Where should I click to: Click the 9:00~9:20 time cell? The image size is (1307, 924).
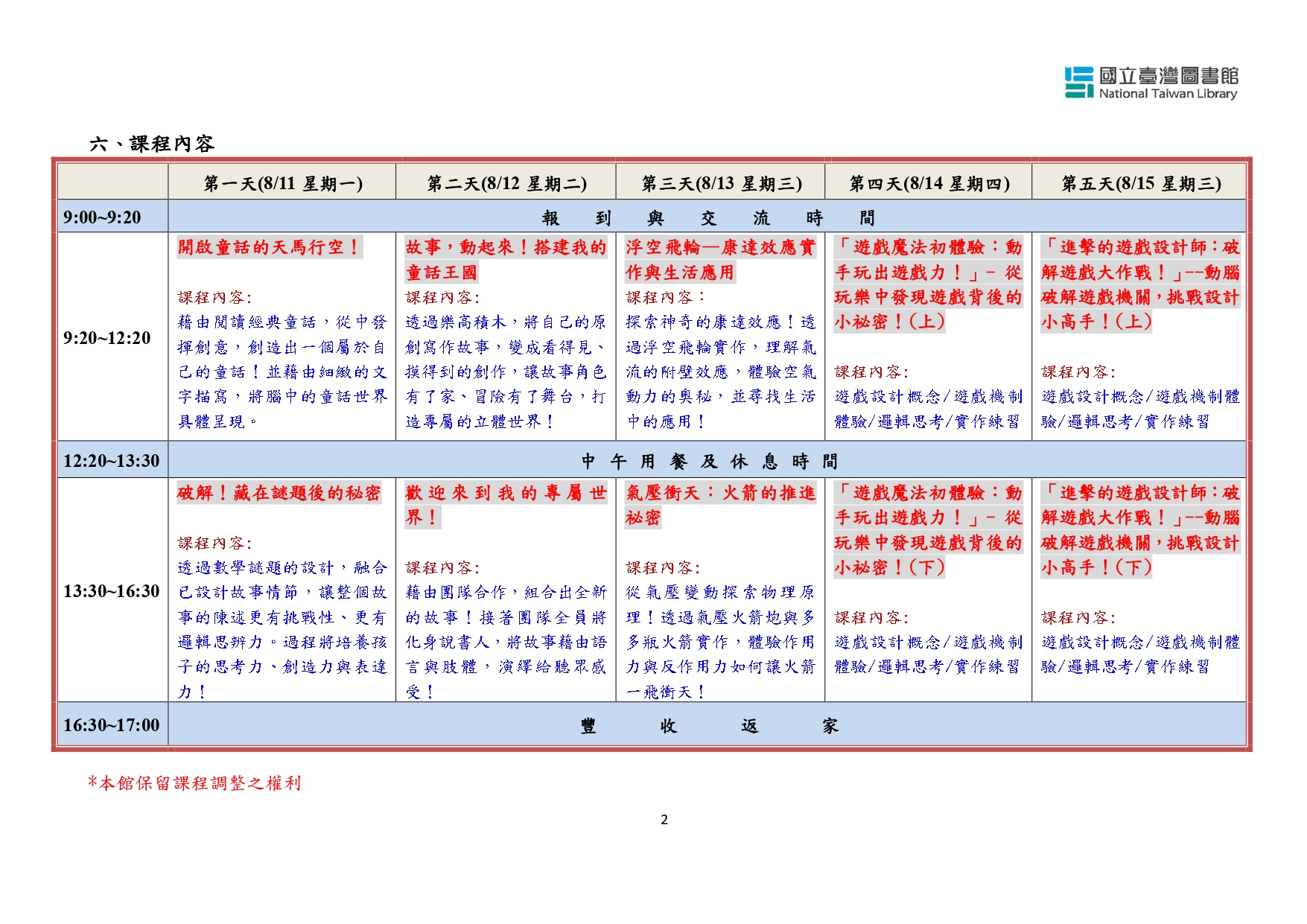tap(103, 217)
